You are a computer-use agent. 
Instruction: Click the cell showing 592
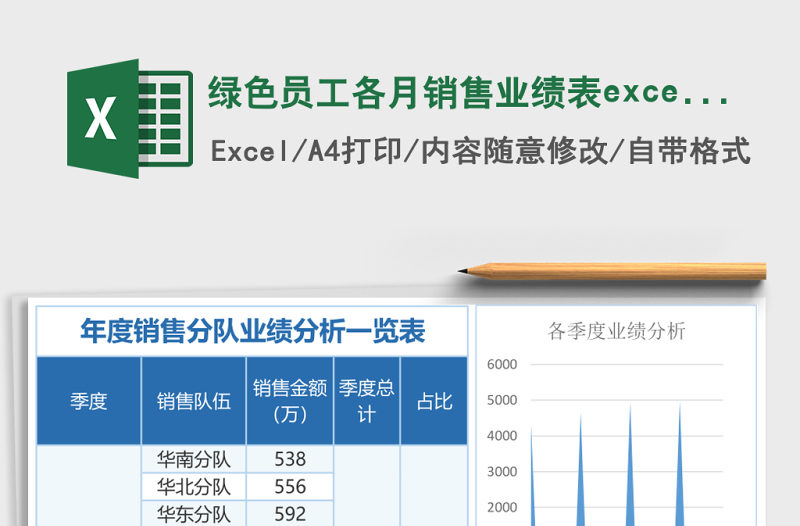point(289,514)
